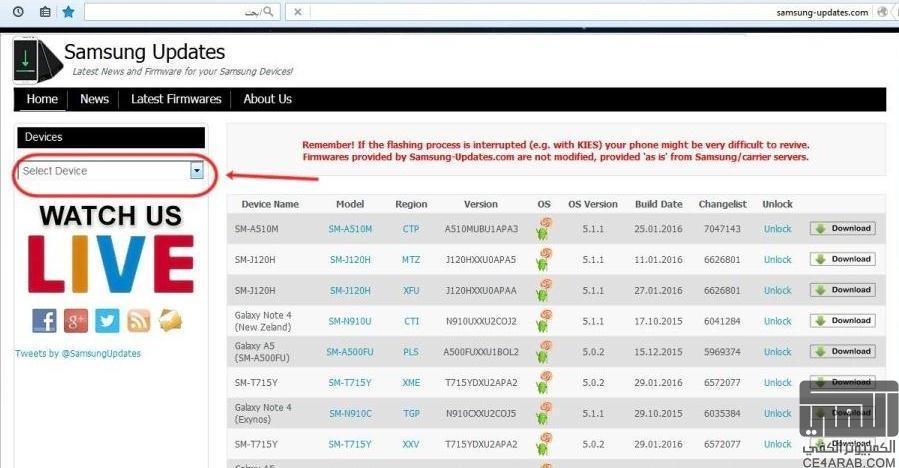Go to the Home menu item
This screenshot has height=468, width=899.
pyautogui.click(x=42, y=99)
